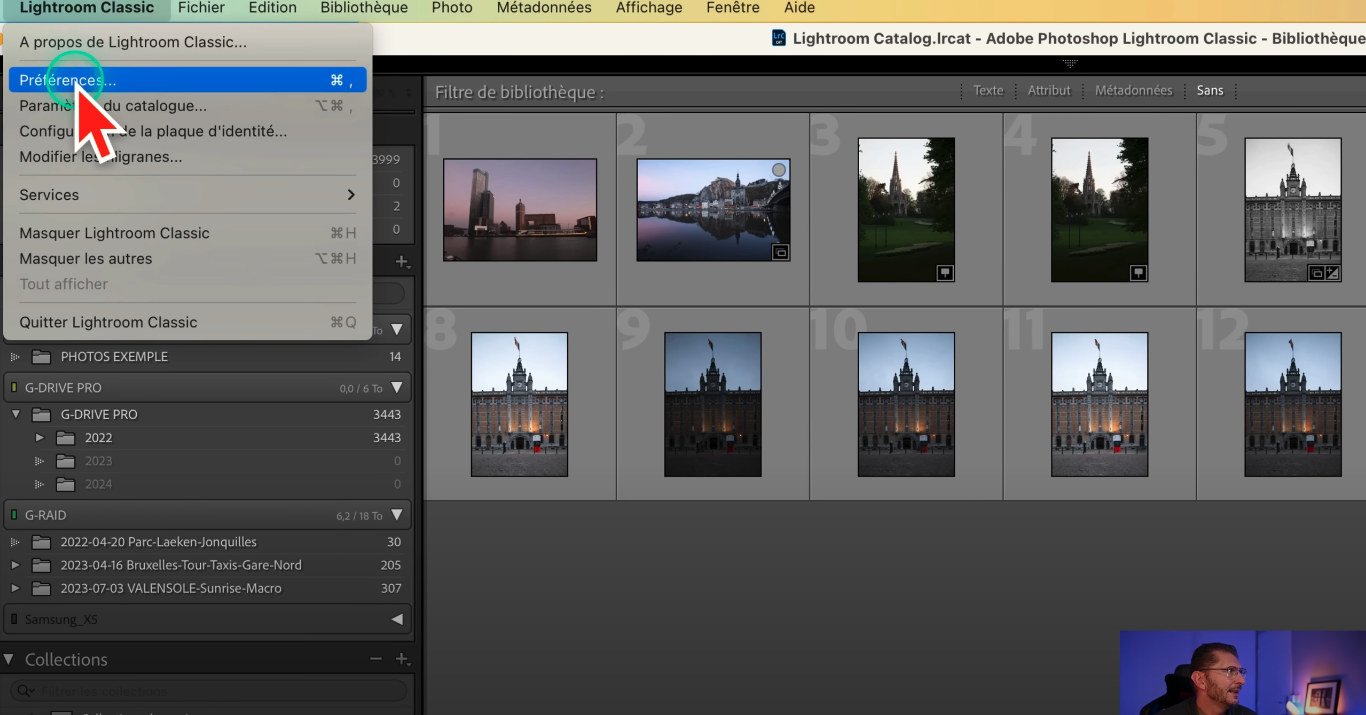Viewport: 1366px width, 715px height.
Task: Collapse the G-RAID volume header
Action: [397, 516]
